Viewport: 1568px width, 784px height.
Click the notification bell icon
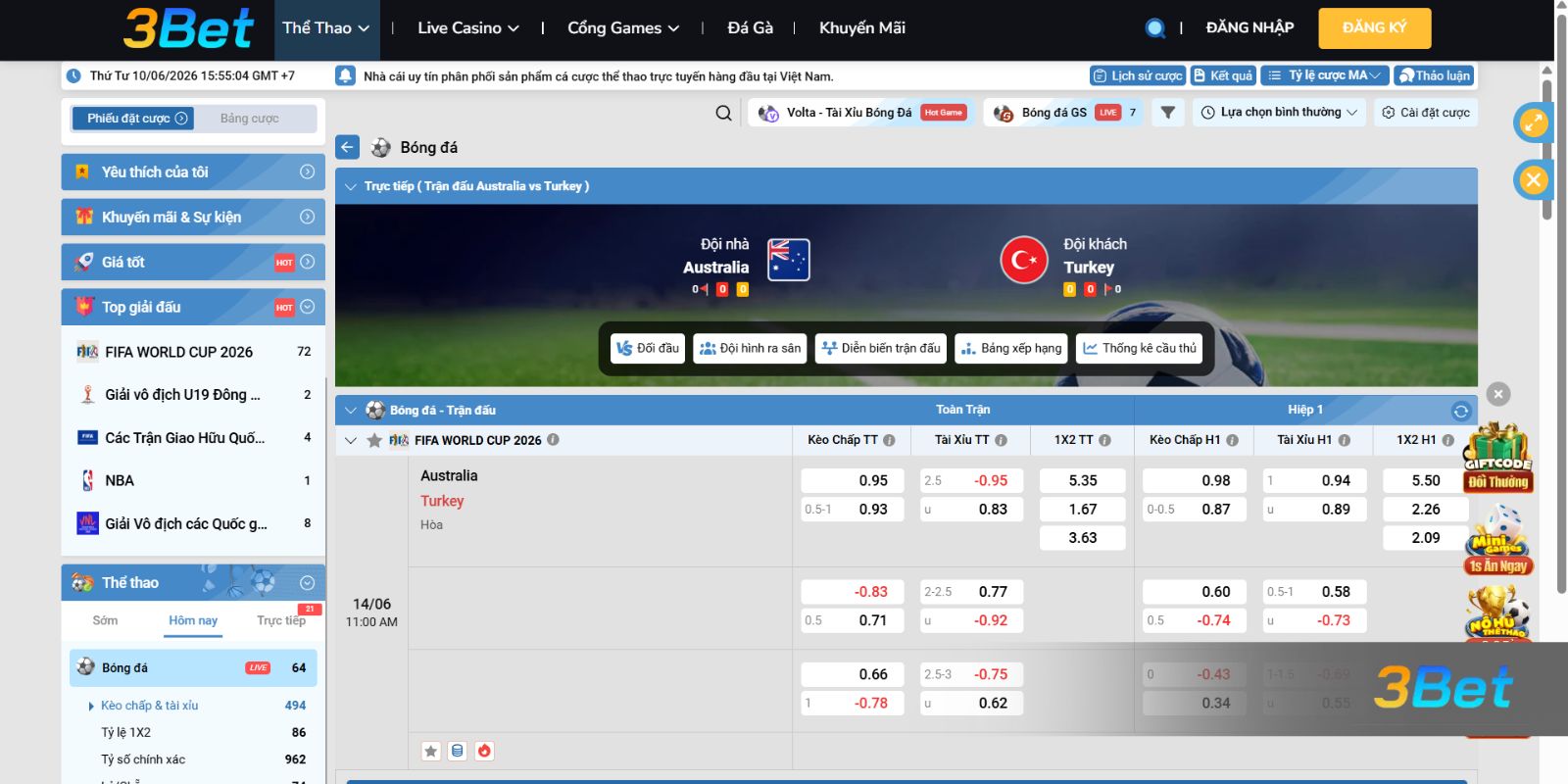(345, 75)
